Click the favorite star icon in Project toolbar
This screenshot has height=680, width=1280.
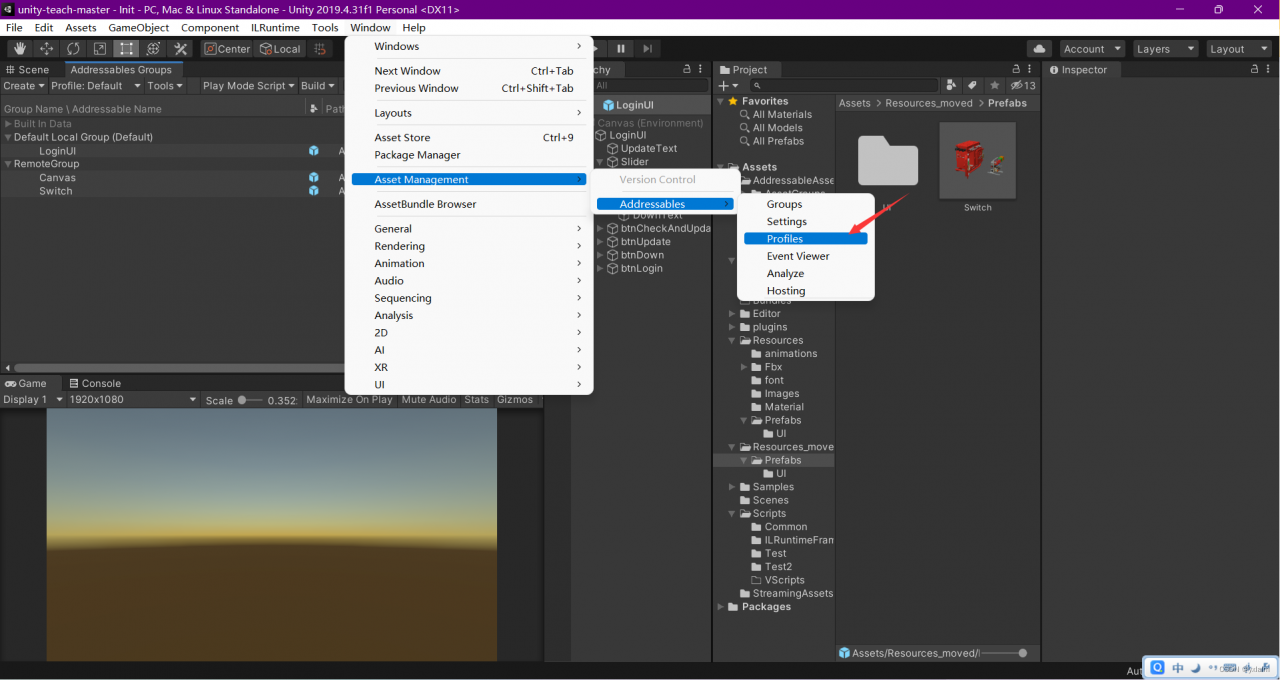point(995,86)
